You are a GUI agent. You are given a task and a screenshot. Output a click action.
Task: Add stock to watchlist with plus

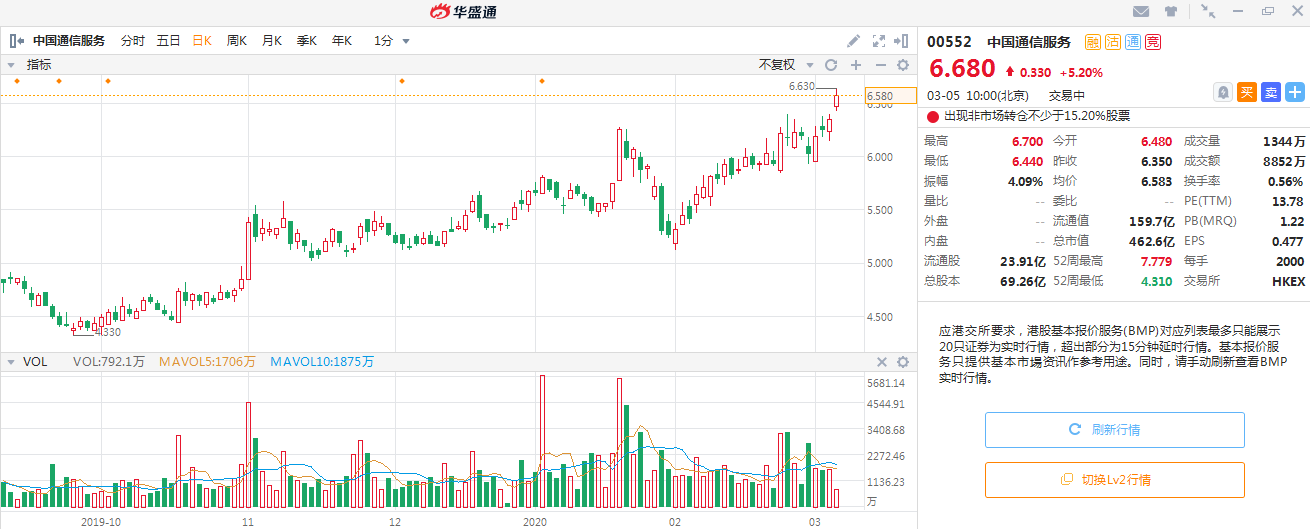pyautogui.click(x=1294, y=92)
